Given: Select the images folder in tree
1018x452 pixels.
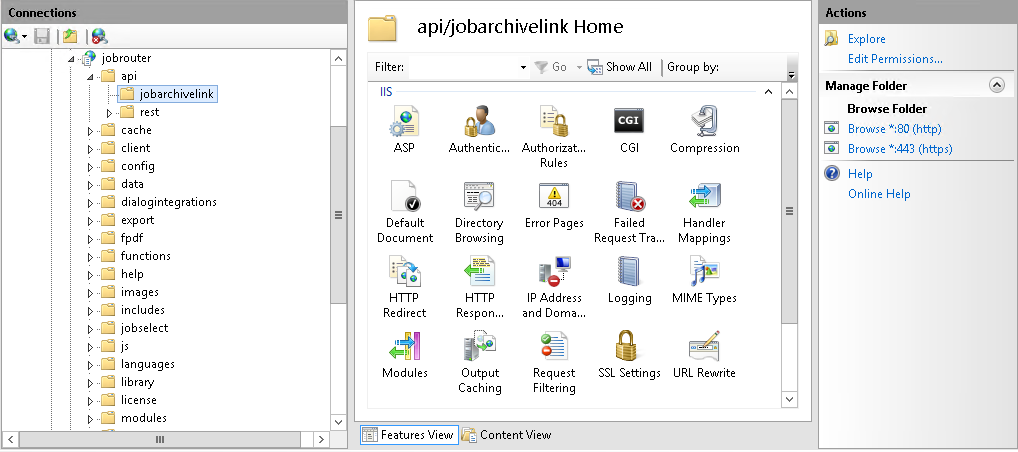Looking at the screenshot, I should [140, 292].
